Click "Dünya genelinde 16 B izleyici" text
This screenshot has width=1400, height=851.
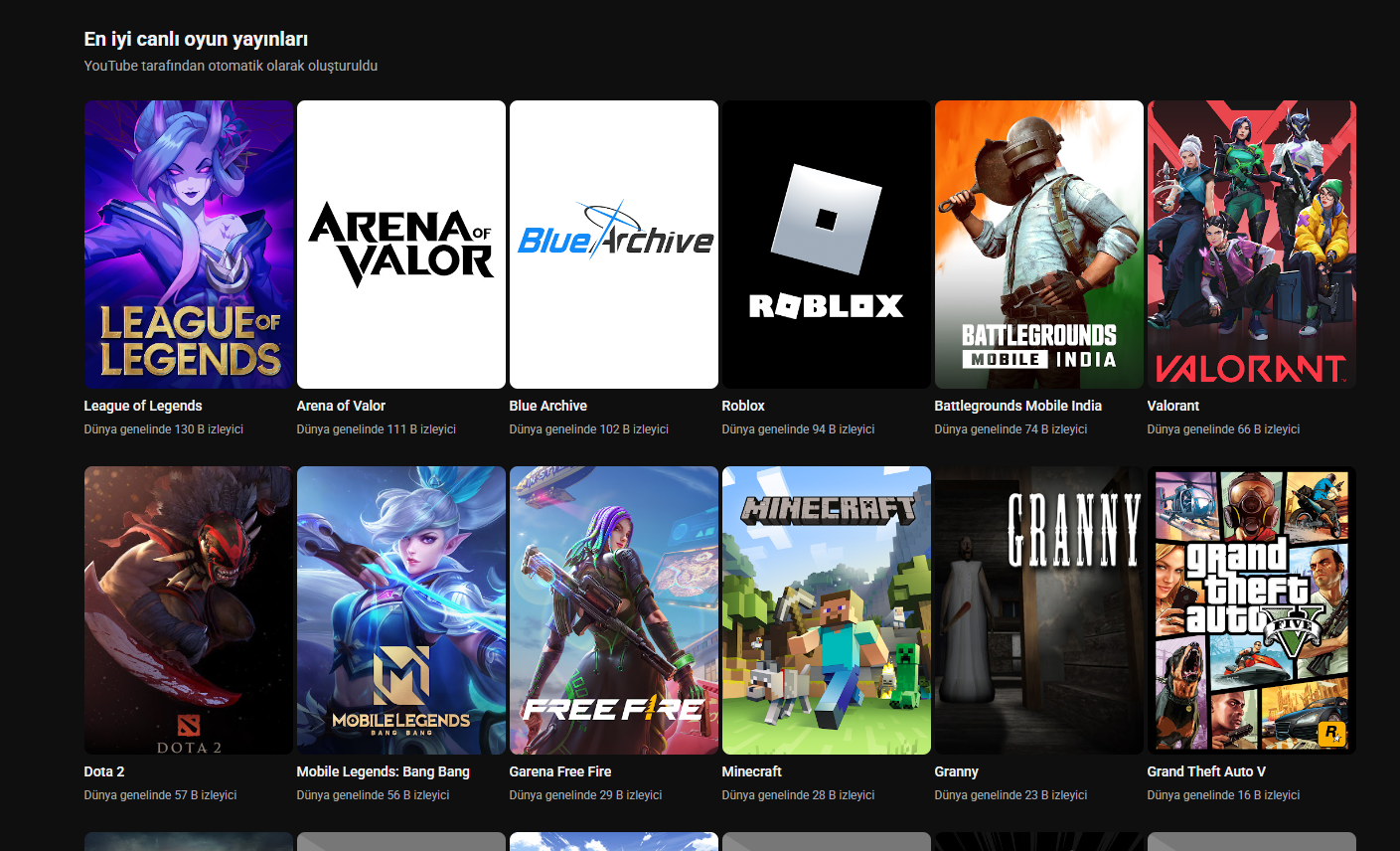tap(1224, 795)
